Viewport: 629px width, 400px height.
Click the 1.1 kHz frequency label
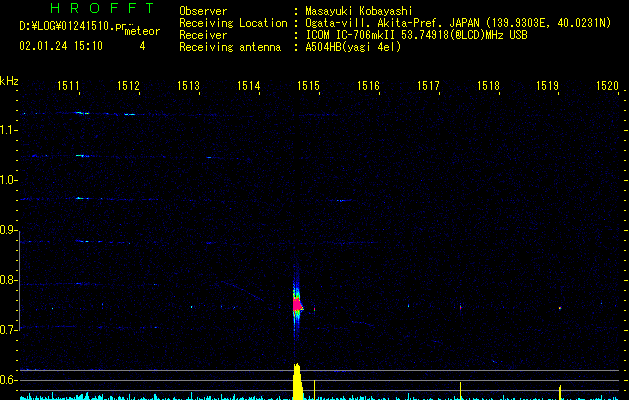pyautogui.click(x=7, y=130)
